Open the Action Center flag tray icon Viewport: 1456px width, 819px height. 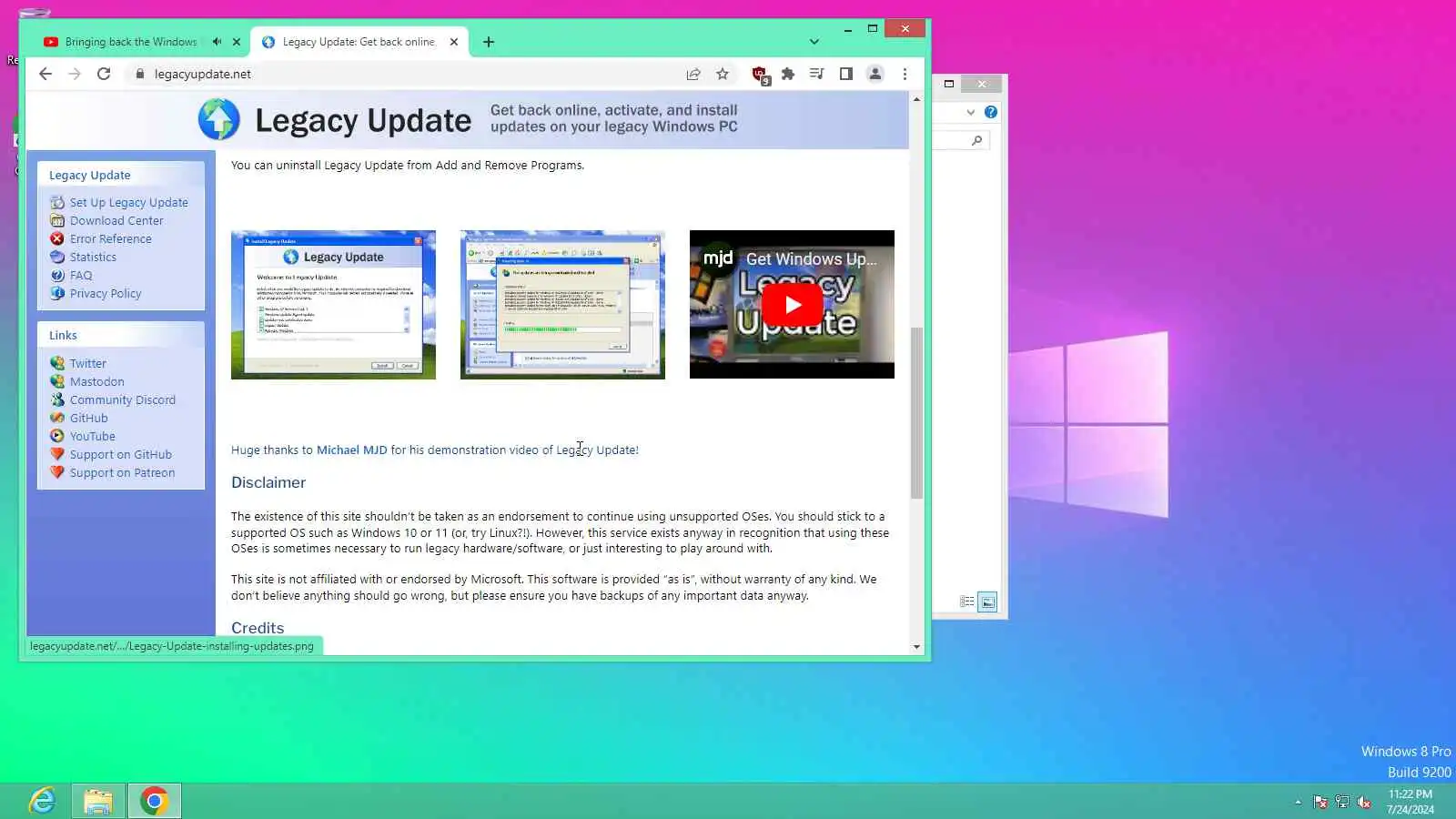pos(1320,802)
